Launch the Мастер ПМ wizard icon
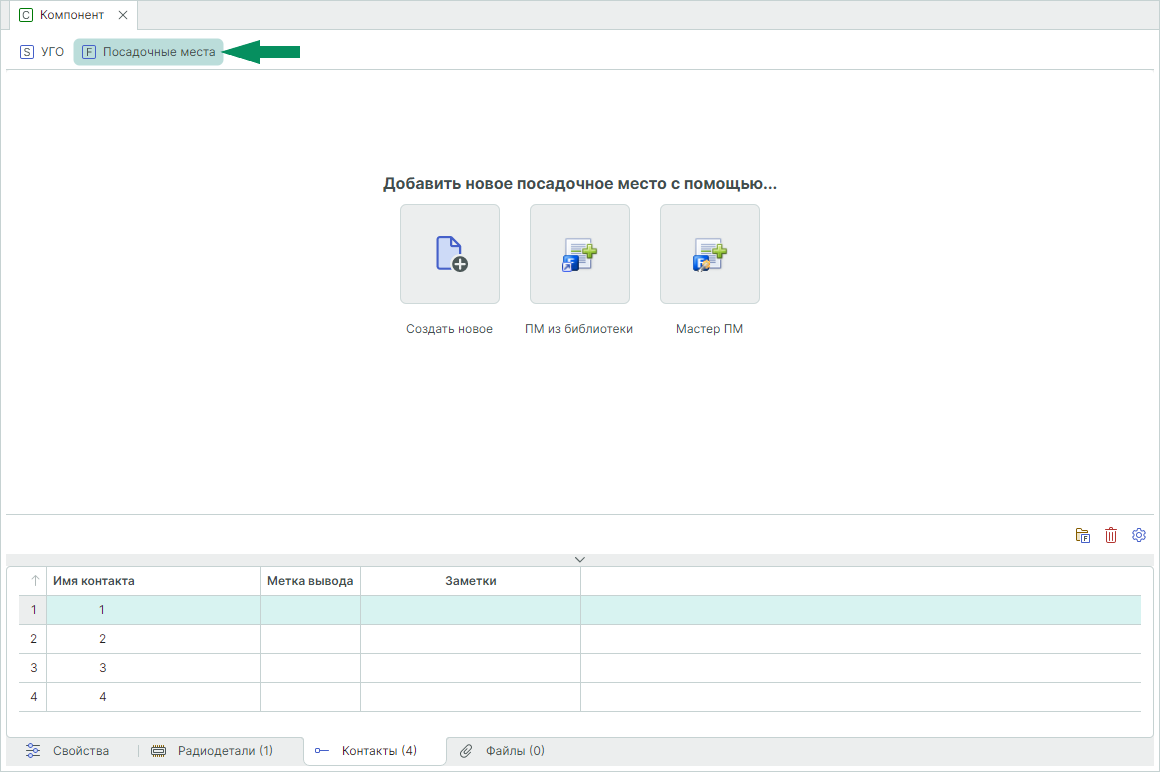 pos(710,254)
